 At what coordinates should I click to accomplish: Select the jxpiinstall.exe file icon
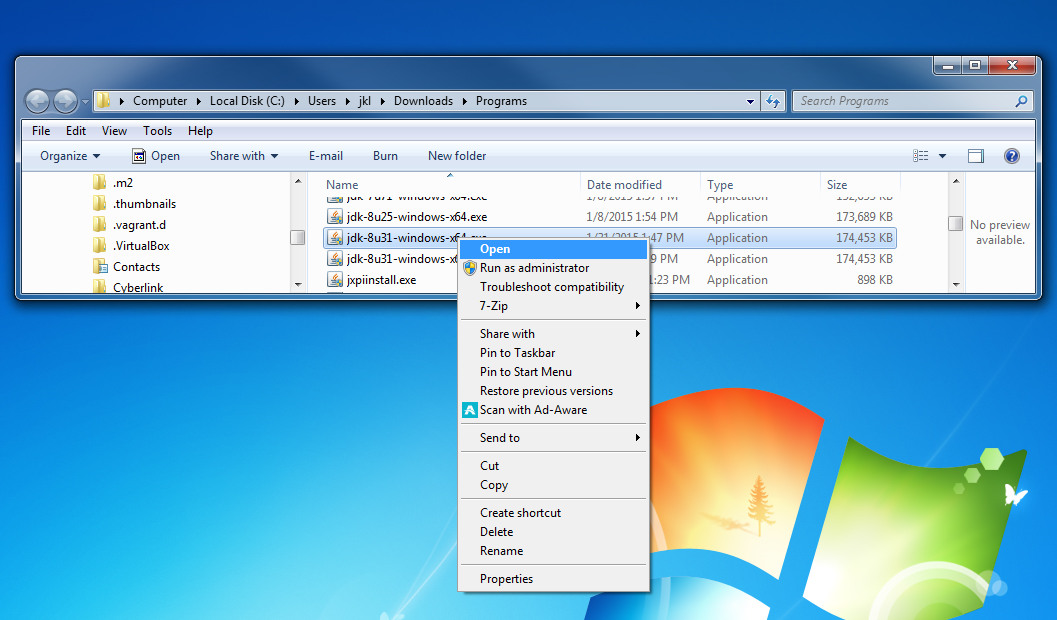335,280
